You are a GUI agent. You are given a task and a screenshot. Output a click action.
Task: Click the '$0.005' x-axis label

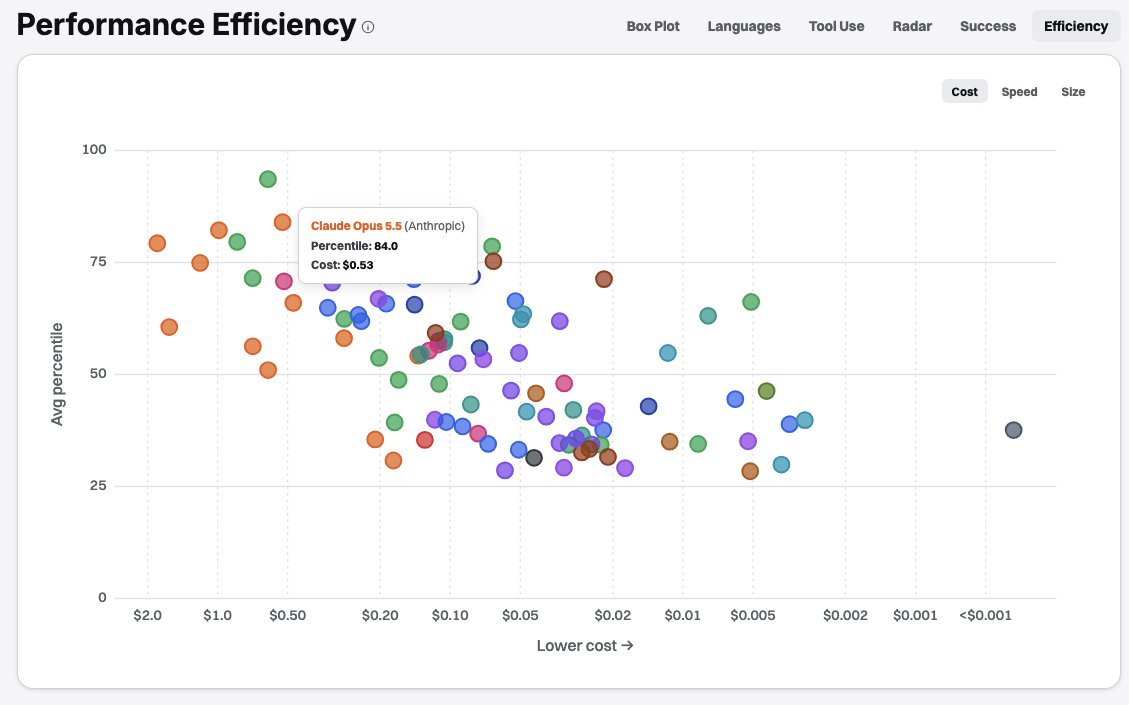752,616
